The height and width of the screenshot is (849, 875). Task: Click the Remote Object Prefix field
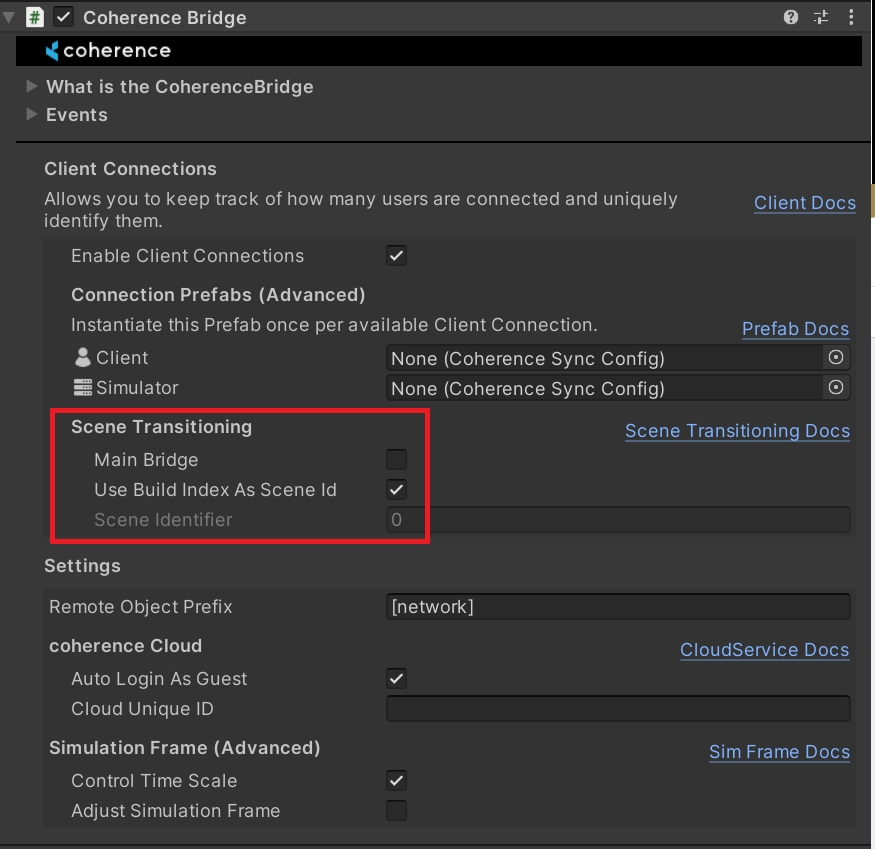[x=617, y=607]
